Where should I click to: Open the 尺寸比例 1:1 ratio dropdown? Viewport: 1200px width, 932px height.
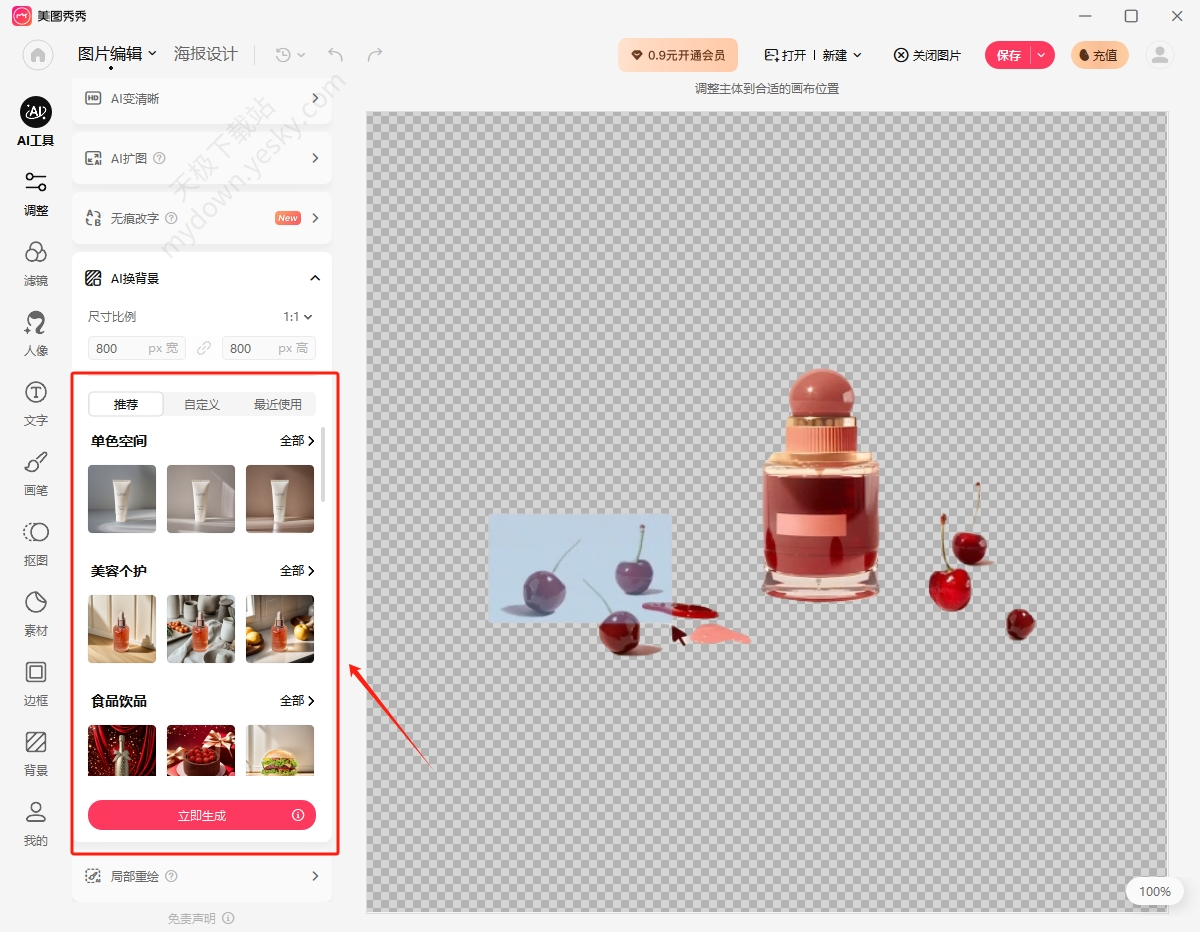(298, 317)
